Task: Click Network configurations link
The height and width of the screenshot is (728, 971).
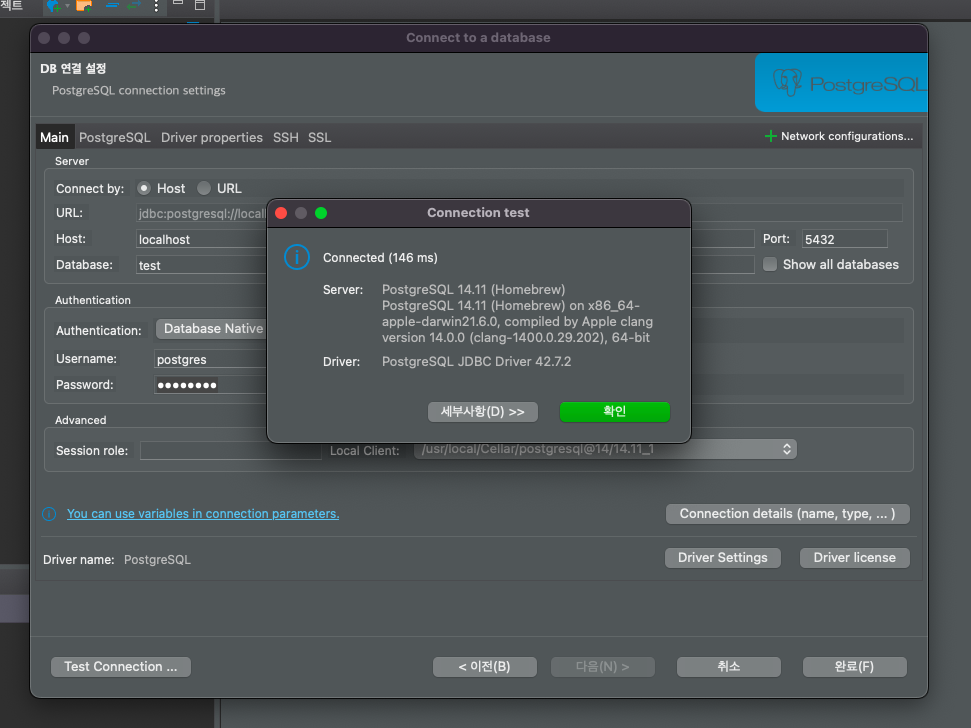Action: pos(847,136)
